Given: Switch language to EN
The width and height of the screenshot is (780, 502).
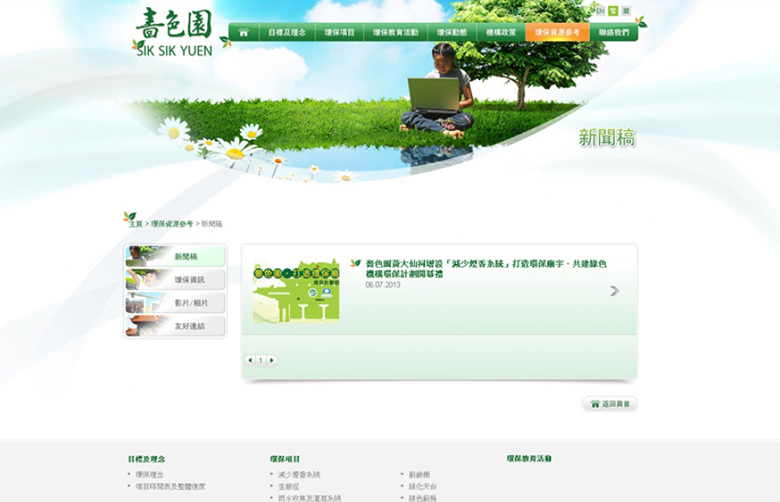Looking at the screenshot, I should [600, 10].
